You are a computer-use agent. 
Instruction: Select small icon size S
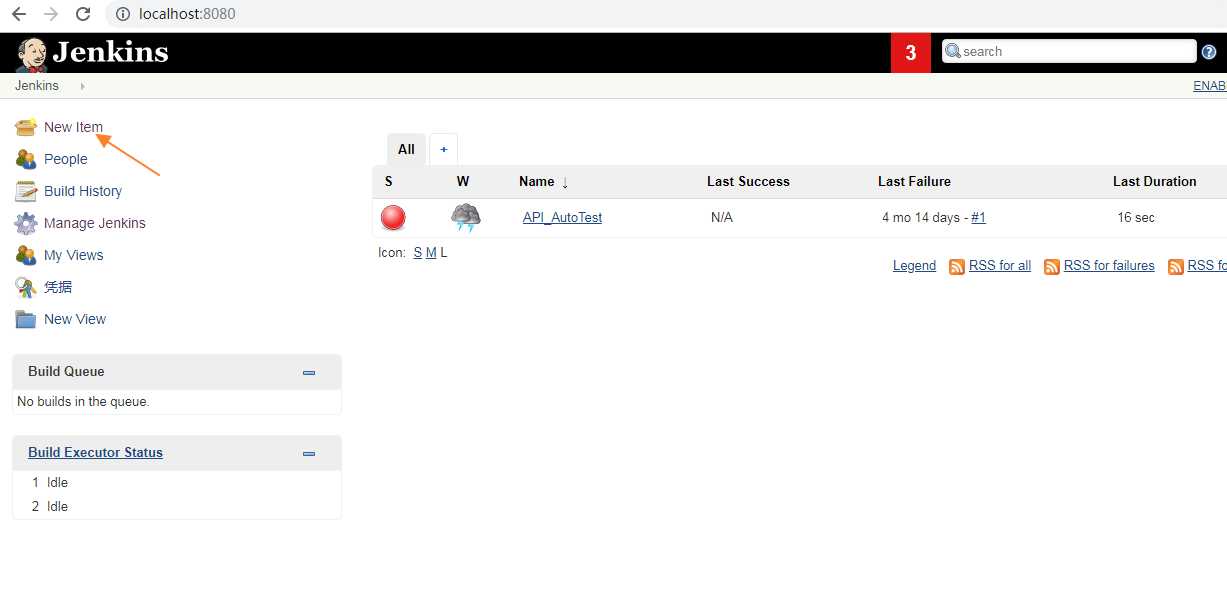[418, 253]
